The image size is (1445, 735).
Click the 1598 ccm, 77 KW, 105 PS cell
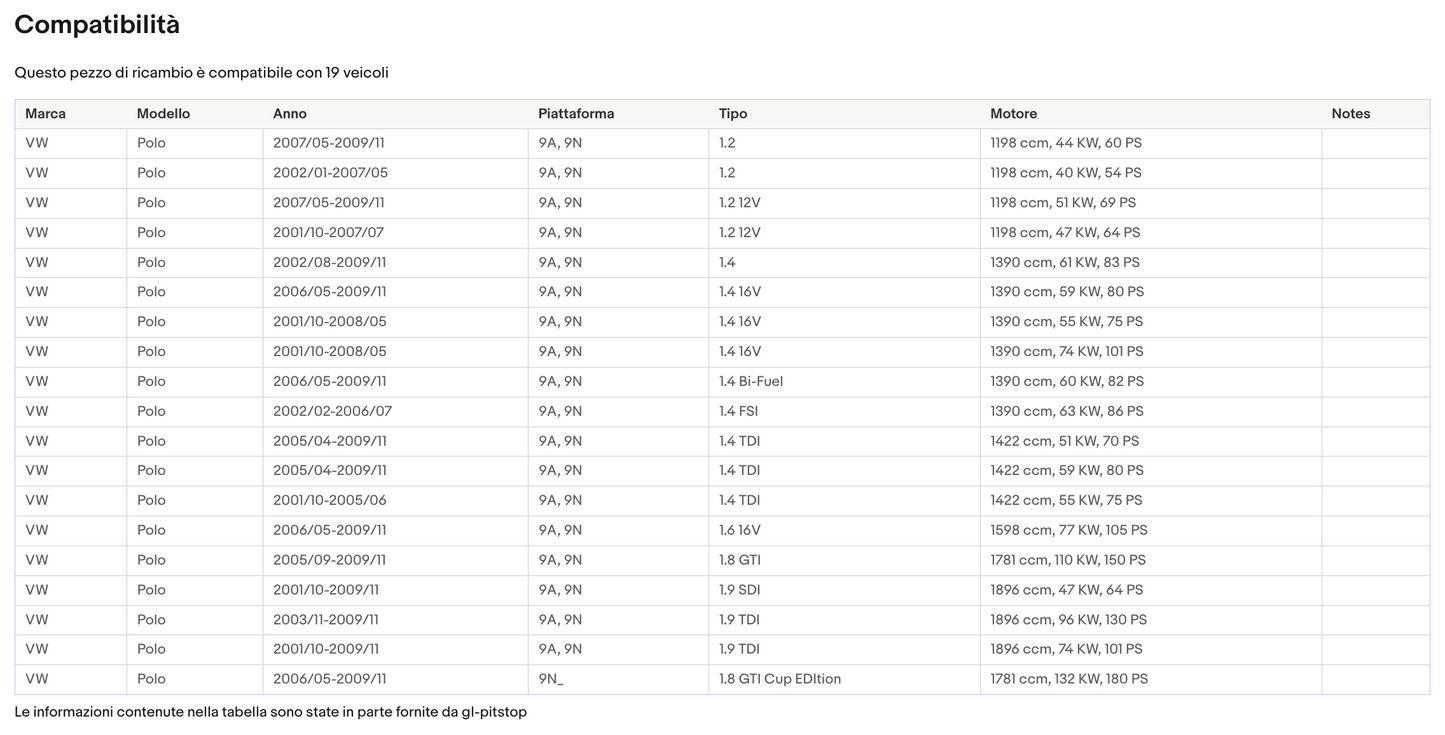[x=1069, y=530]
